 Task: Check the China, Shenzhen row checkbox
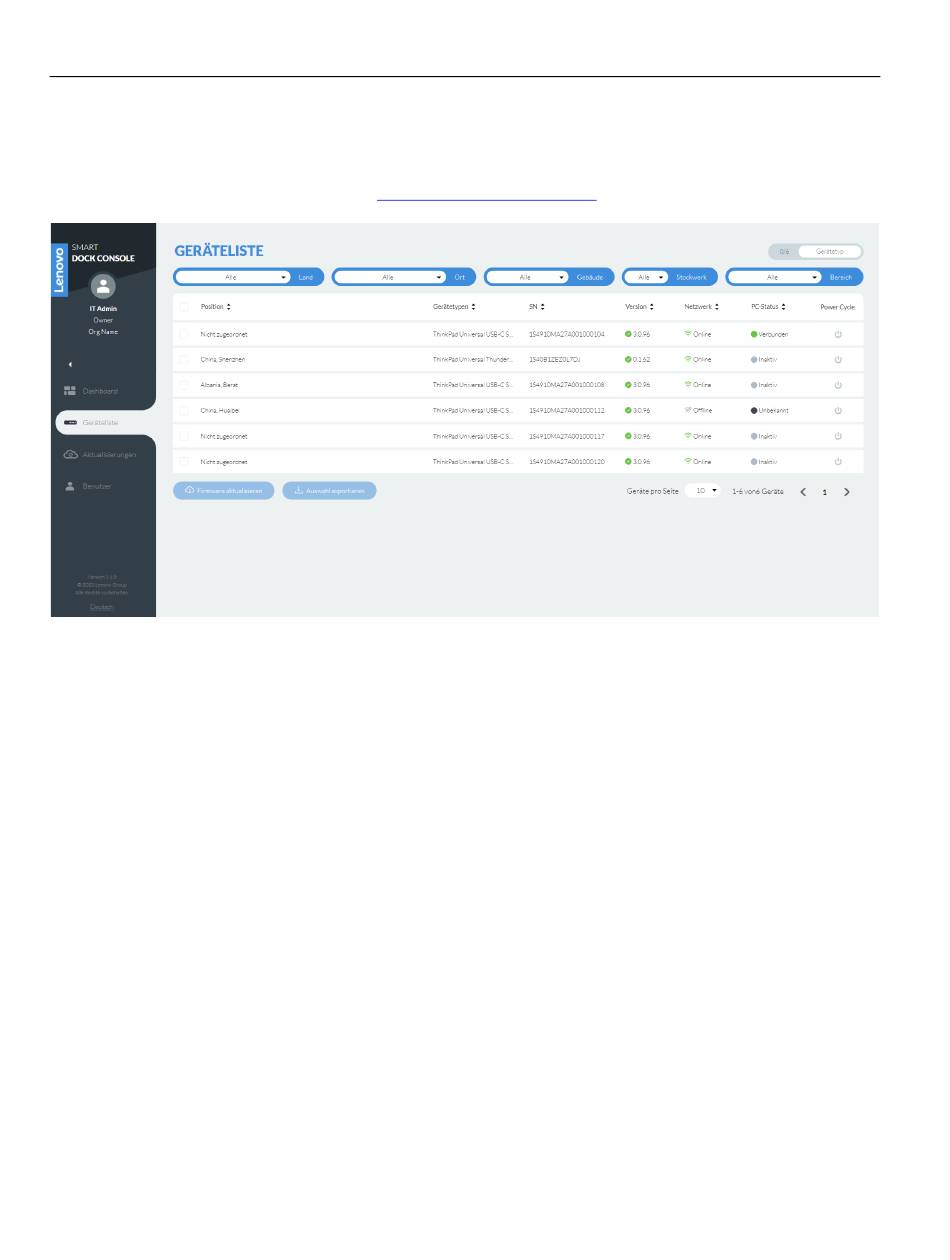184,359
